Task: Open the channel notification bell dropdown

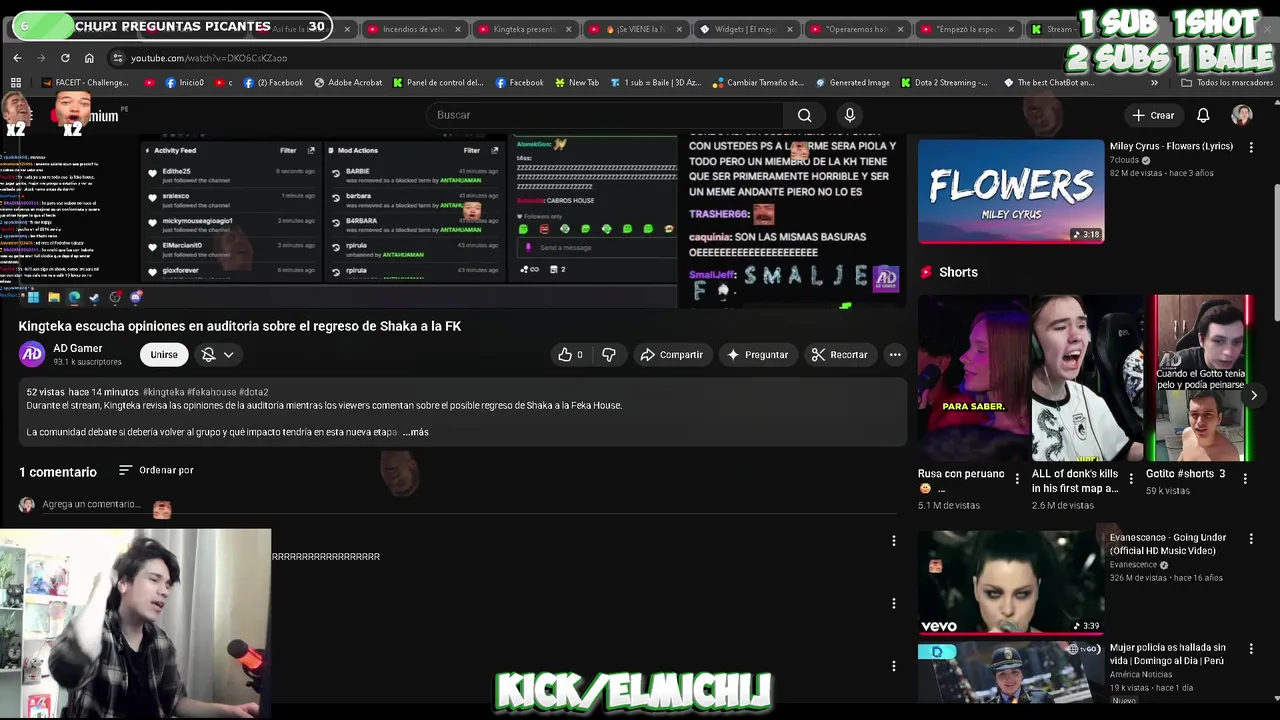Action: (217, 355)
